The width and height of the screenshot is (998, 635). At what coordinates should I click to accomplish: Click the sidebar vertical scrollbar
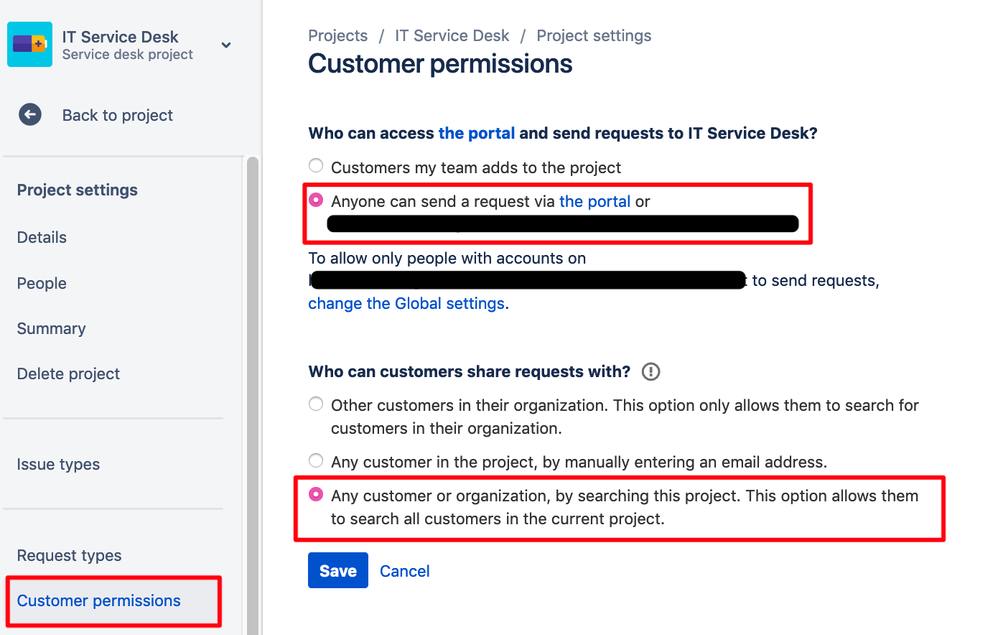pyautogui.click(x=253, y=394)
